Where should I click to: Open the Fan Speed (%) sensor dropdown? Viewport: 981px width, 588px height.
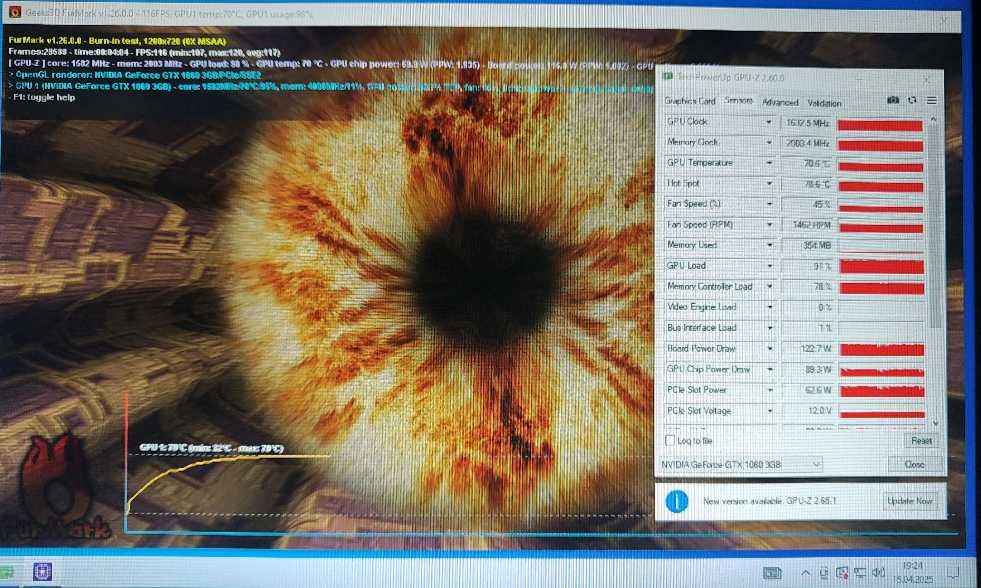tap(769, 204)
